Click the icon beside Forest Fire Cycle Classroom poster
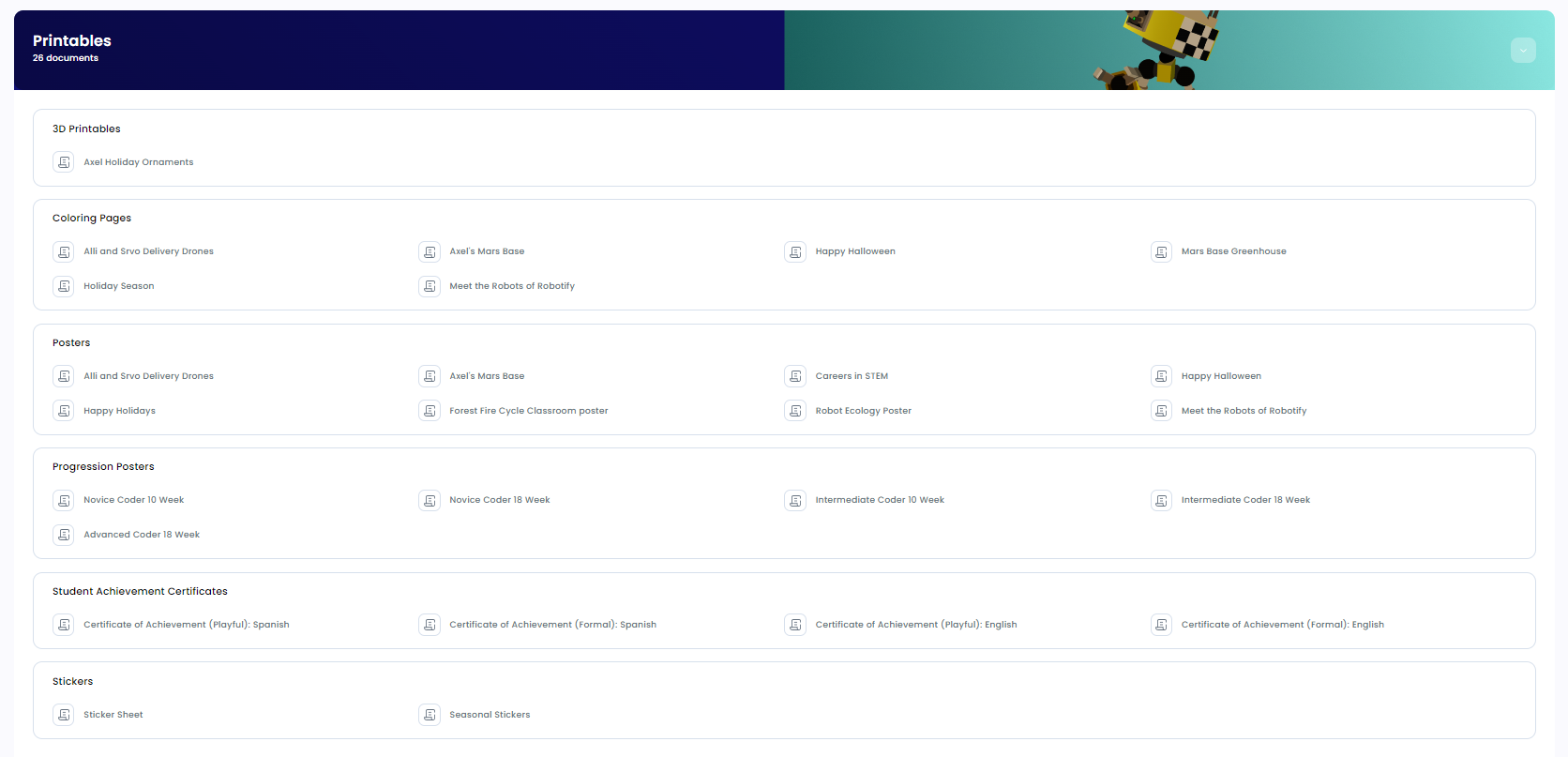1568x757 pixels. (x=430, y=411)
